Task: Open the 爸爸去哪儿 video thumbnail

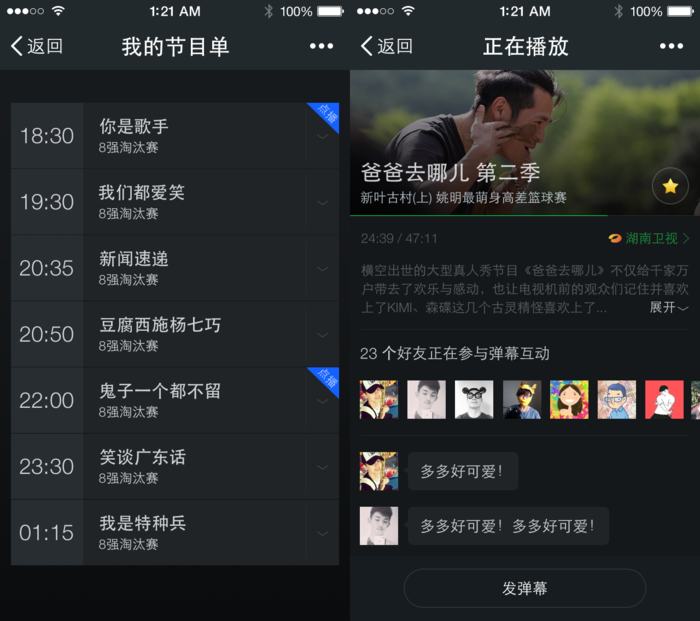Action: coord(525,142)
